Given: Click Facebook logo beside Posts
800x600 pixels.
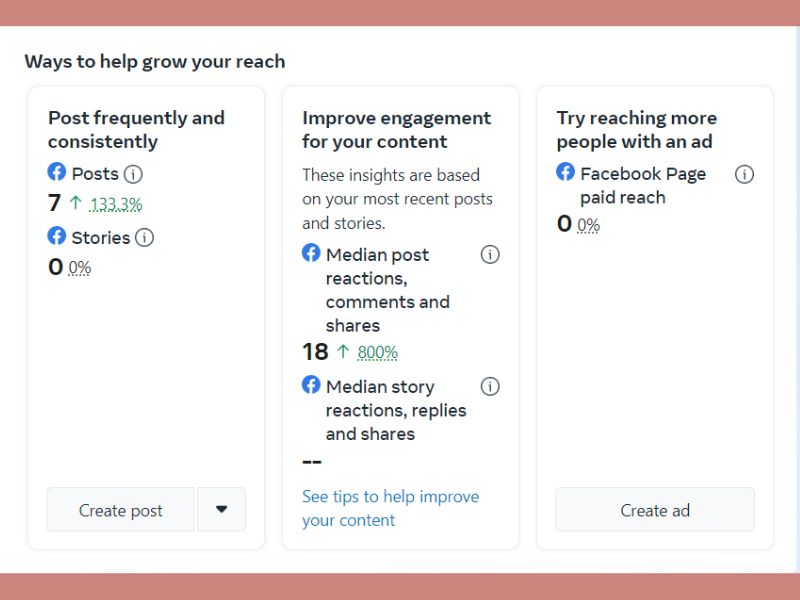Looking at the screenshot, I should click(57, 172).
